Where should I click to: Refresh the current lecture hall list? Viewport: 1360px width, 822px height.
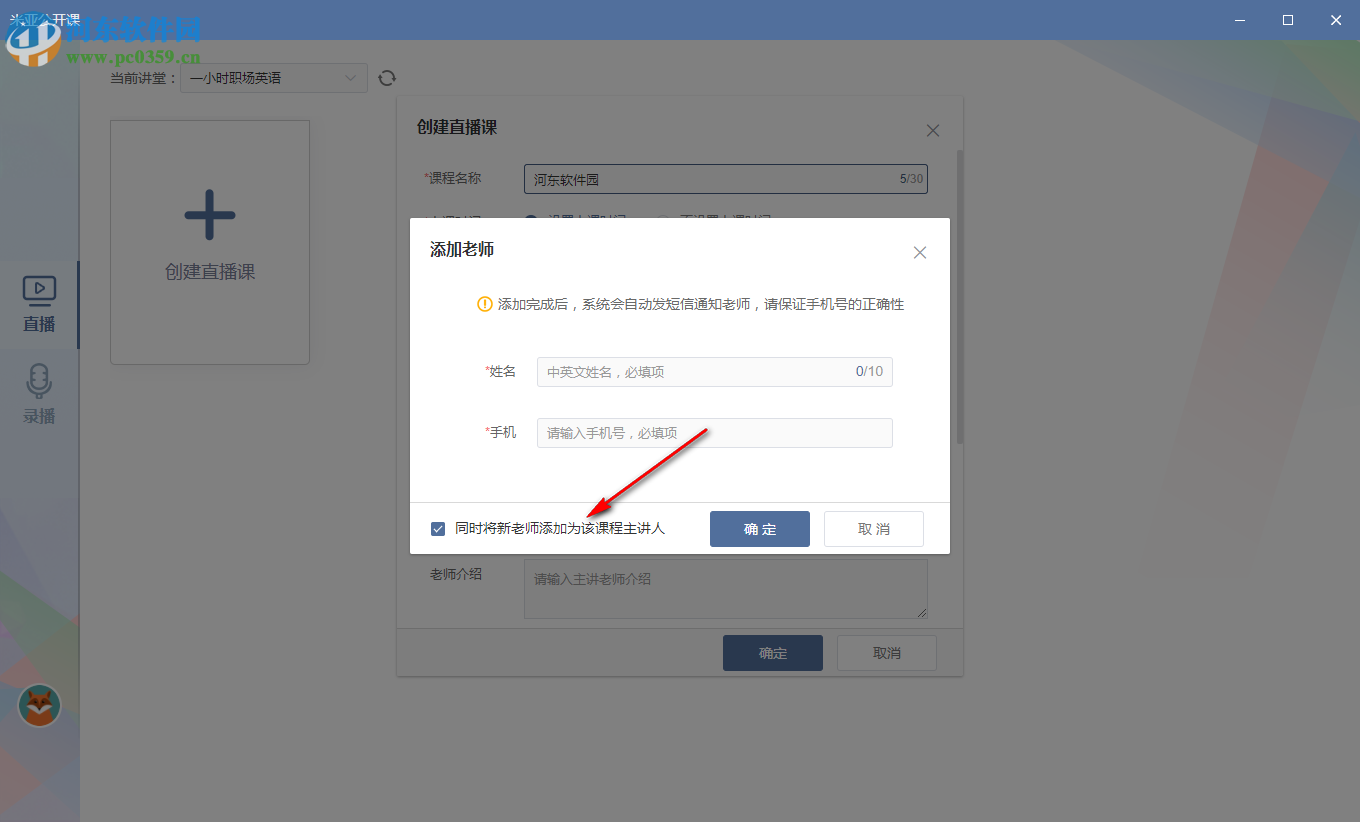(387, 77)
